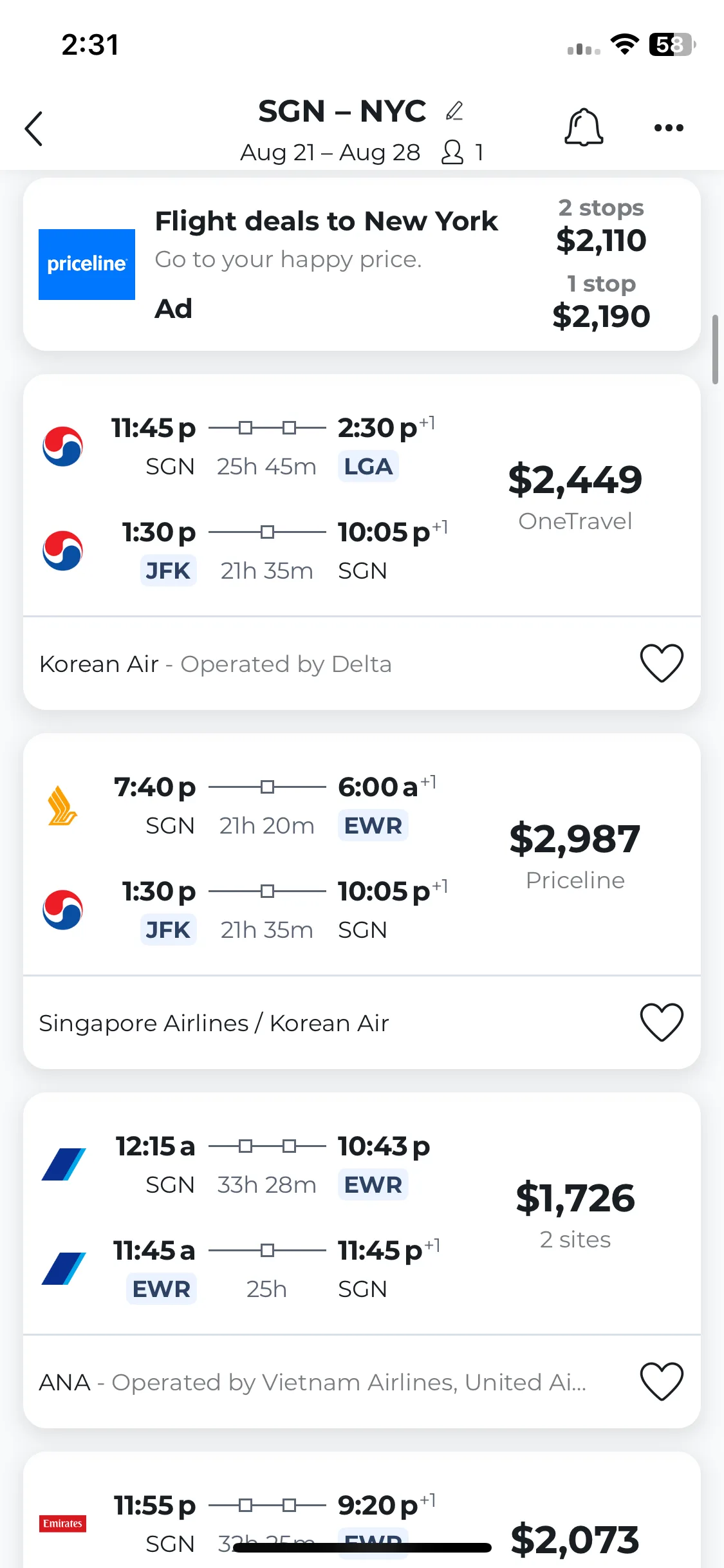Select the Aug 21 – Aug 28 dates
The image size is (724, 1568).
pos(330,153)
